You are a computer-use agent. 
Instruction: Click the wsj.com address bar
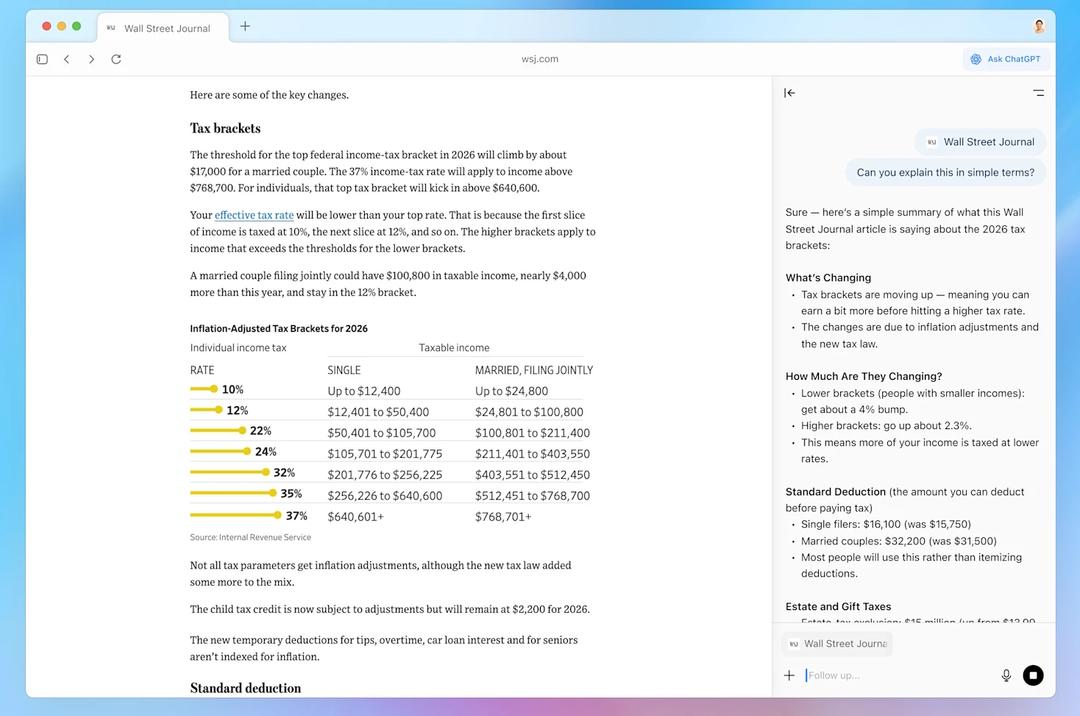tap(540, 59)
